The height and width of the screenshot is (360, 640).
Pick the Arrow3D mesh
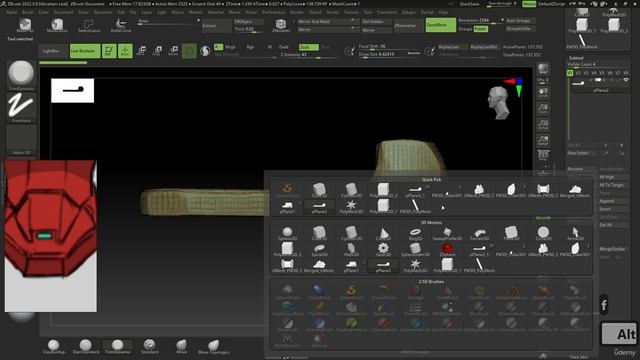(575, 233)
